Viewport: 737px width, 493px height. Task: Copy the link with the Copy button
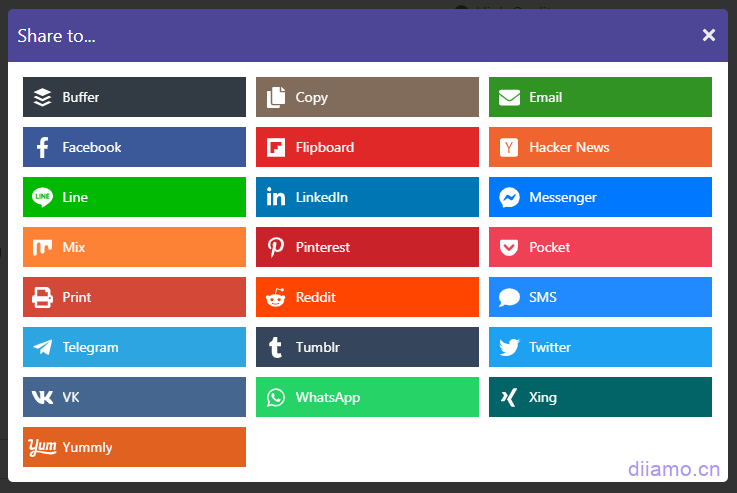coord(366,97)
